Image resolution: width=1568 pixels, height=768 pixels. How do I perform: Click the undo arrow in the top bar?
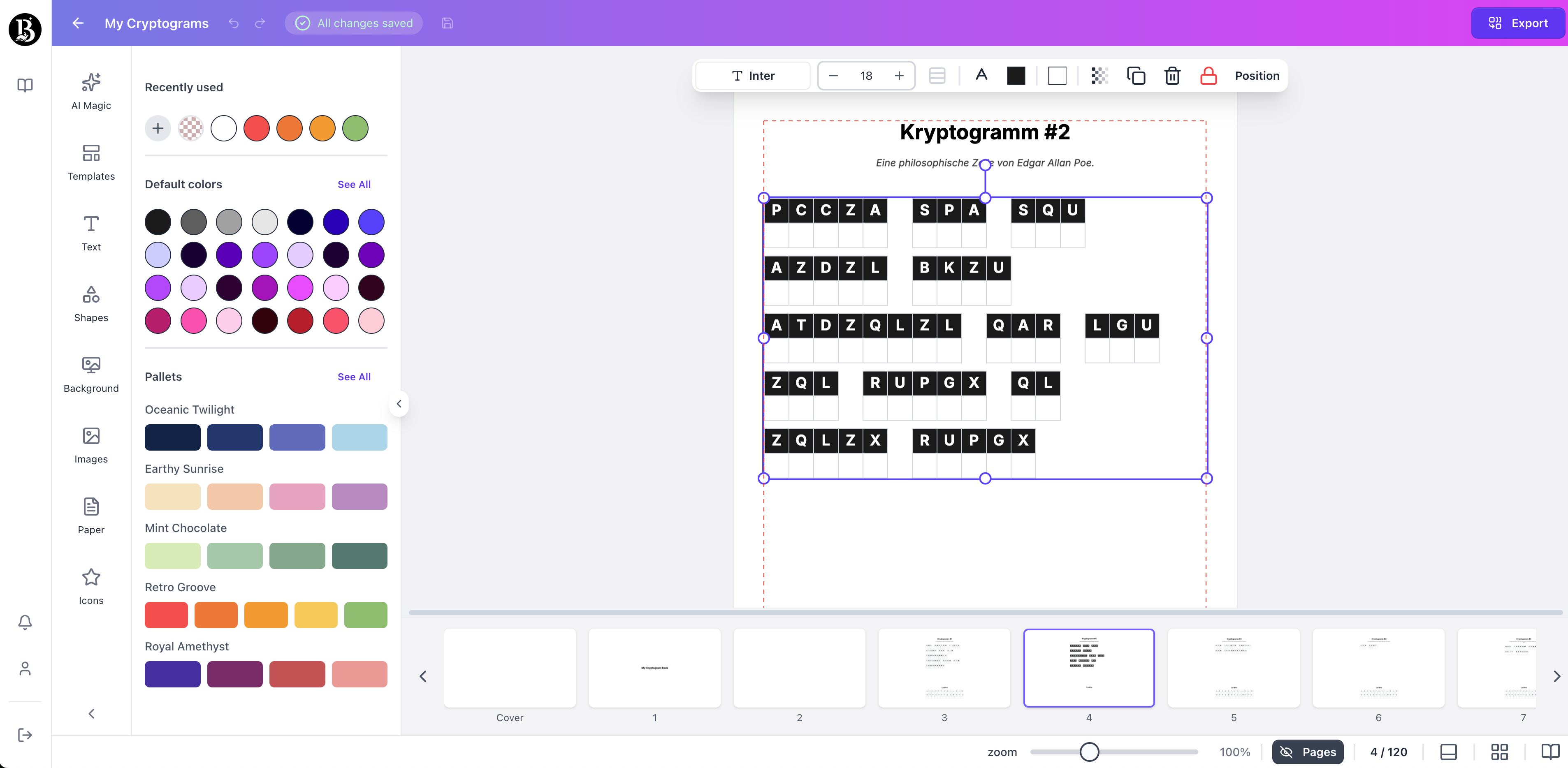coord(233,23)
